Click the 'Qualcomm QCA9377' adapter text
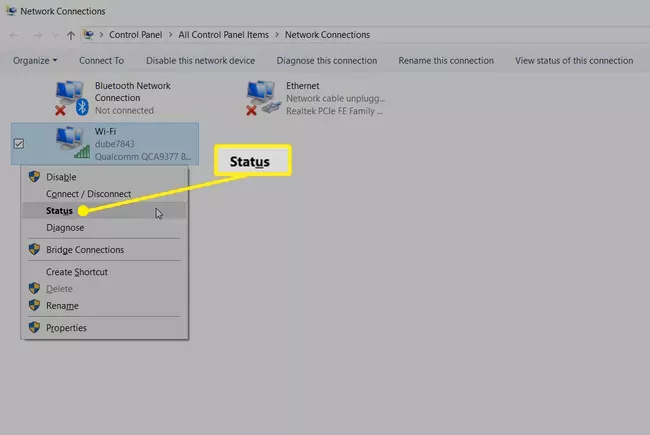This screenshot has width=650, height=435. click(x=143, y=157)
